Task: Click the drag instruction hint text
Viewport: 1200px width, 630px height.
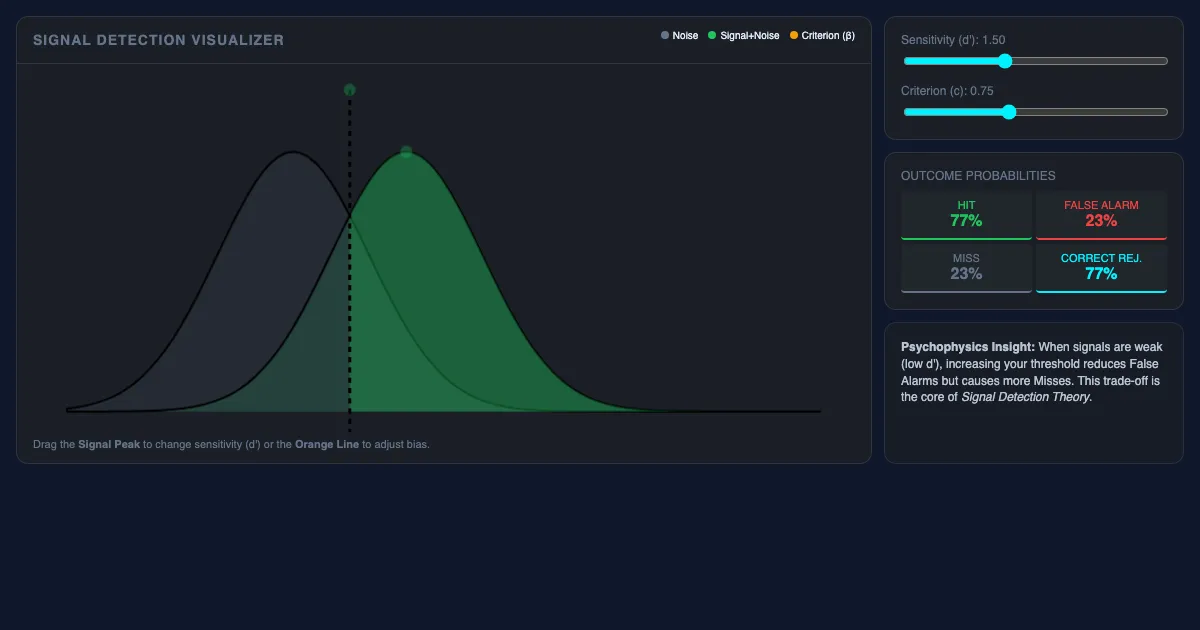Action: click(231, 444)
